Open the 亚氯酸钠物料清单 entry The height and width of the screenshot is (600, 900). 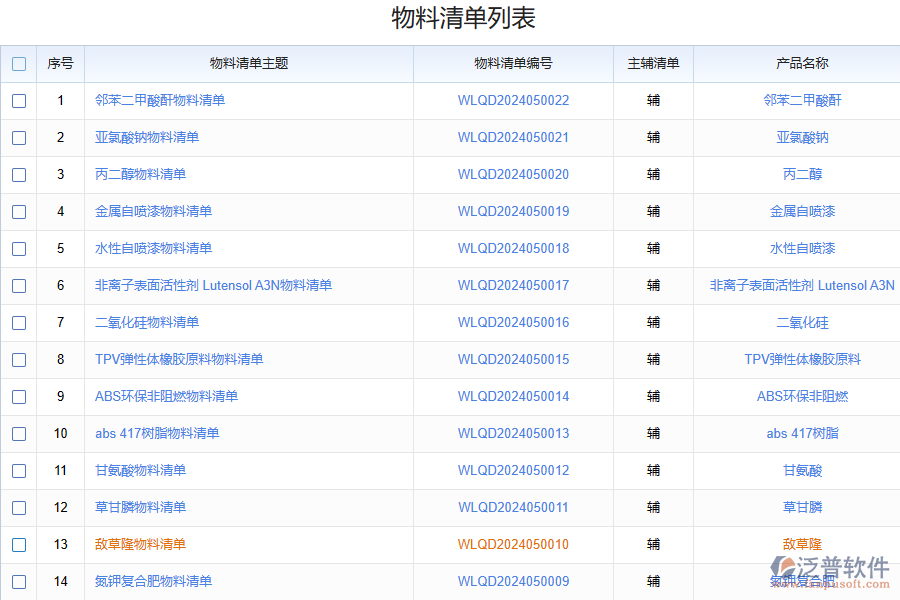click(x=147, y=138)
